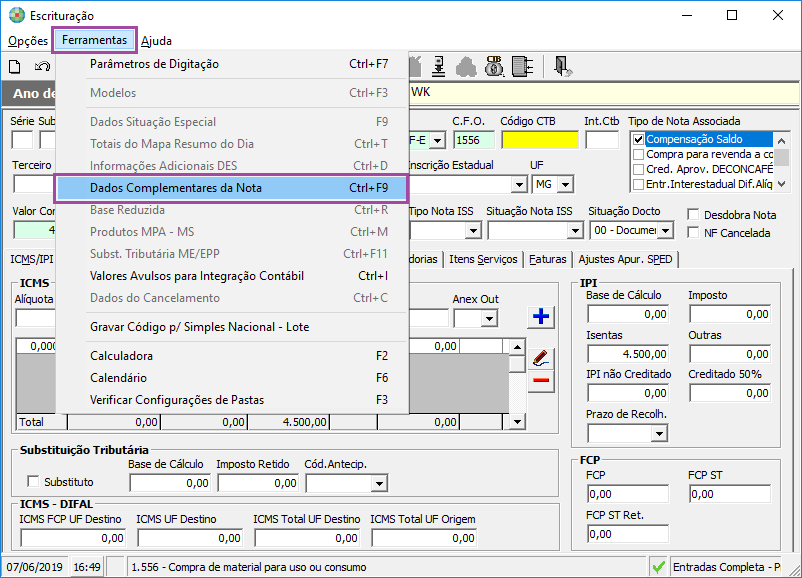This screenshot has width=802, height=578.
Task: Choose Verificar Configurações de Pastas
Action: pyautogui.click(x=231, y=399)
